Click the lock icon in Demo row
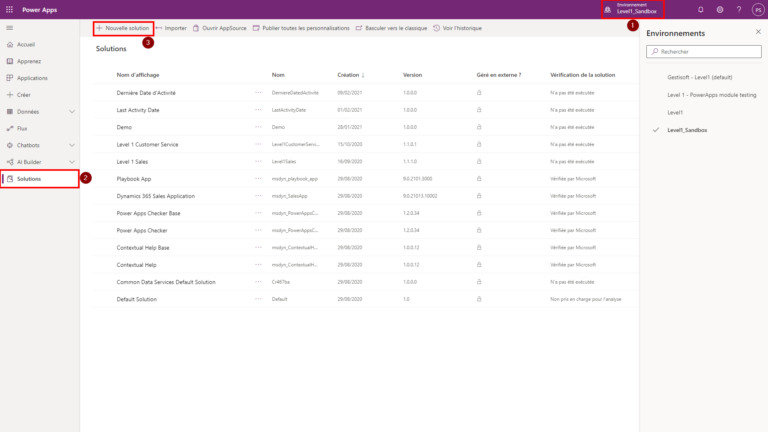 click(x=479, y=127)
